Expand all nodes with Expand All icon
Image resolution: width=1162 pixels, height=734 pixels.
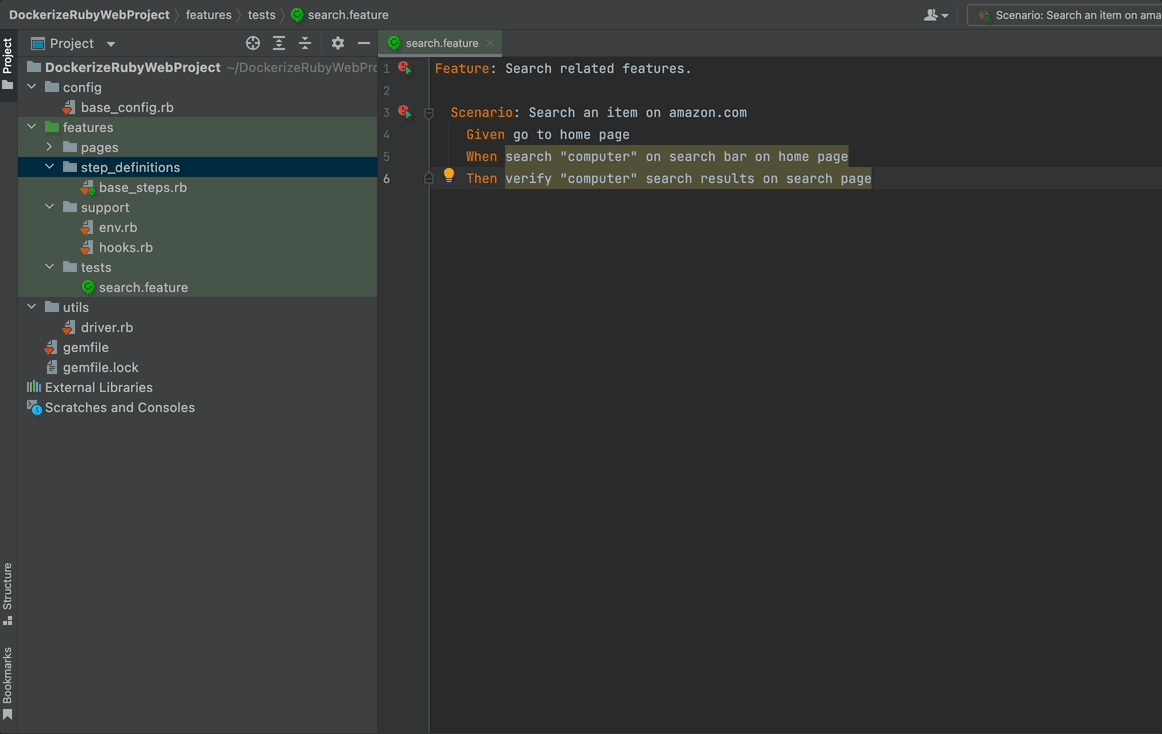(278, 43)
